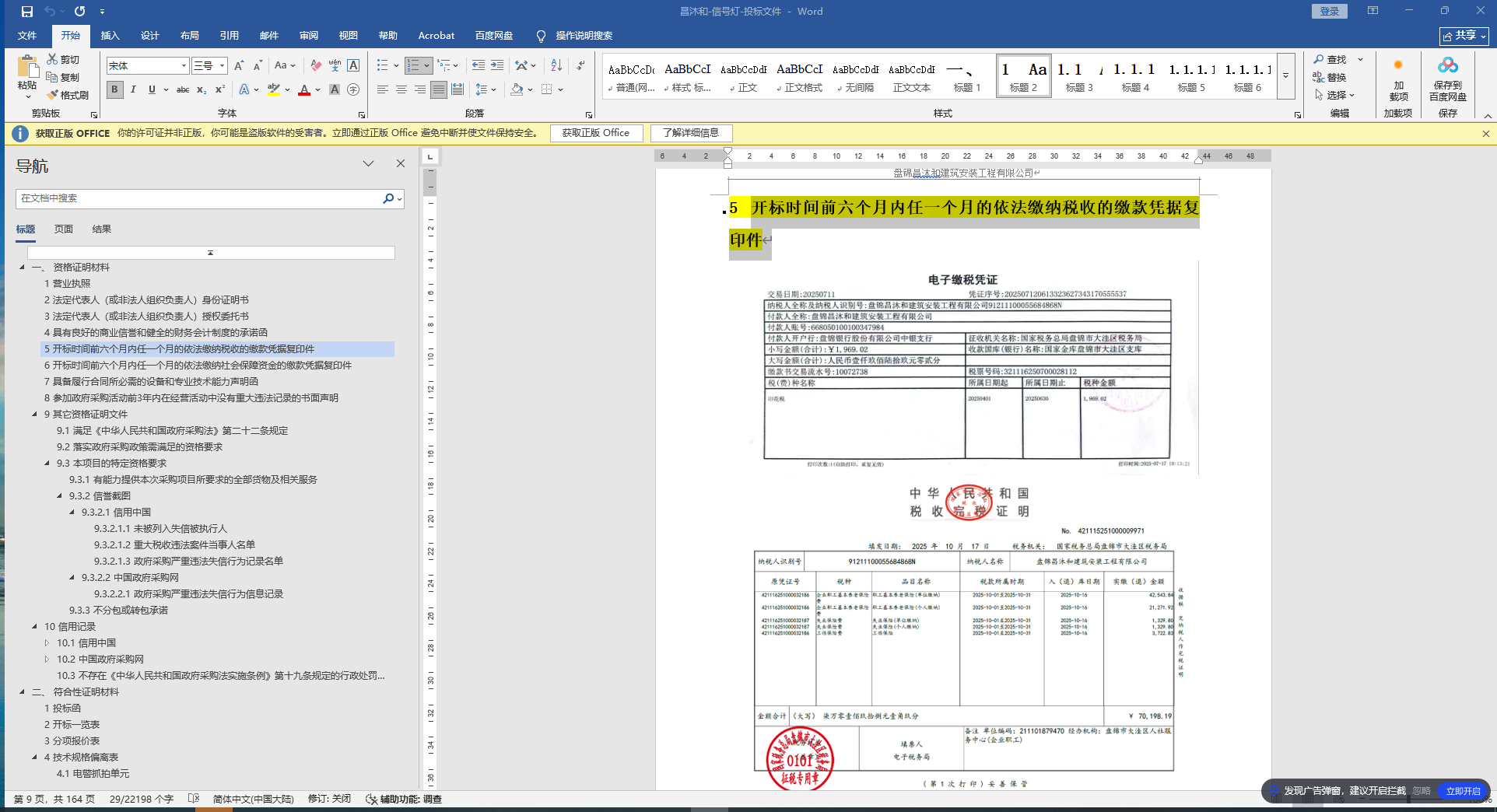Click the Text Effects glowing A icon
1497x812 pixels.
244,89
